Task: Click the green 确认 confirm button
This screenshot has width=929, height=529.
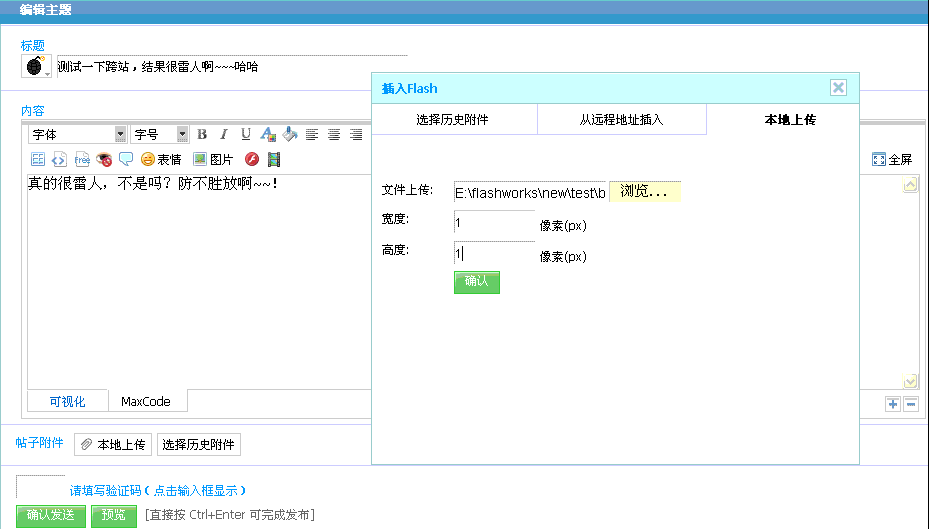Action: coord(476,282)
